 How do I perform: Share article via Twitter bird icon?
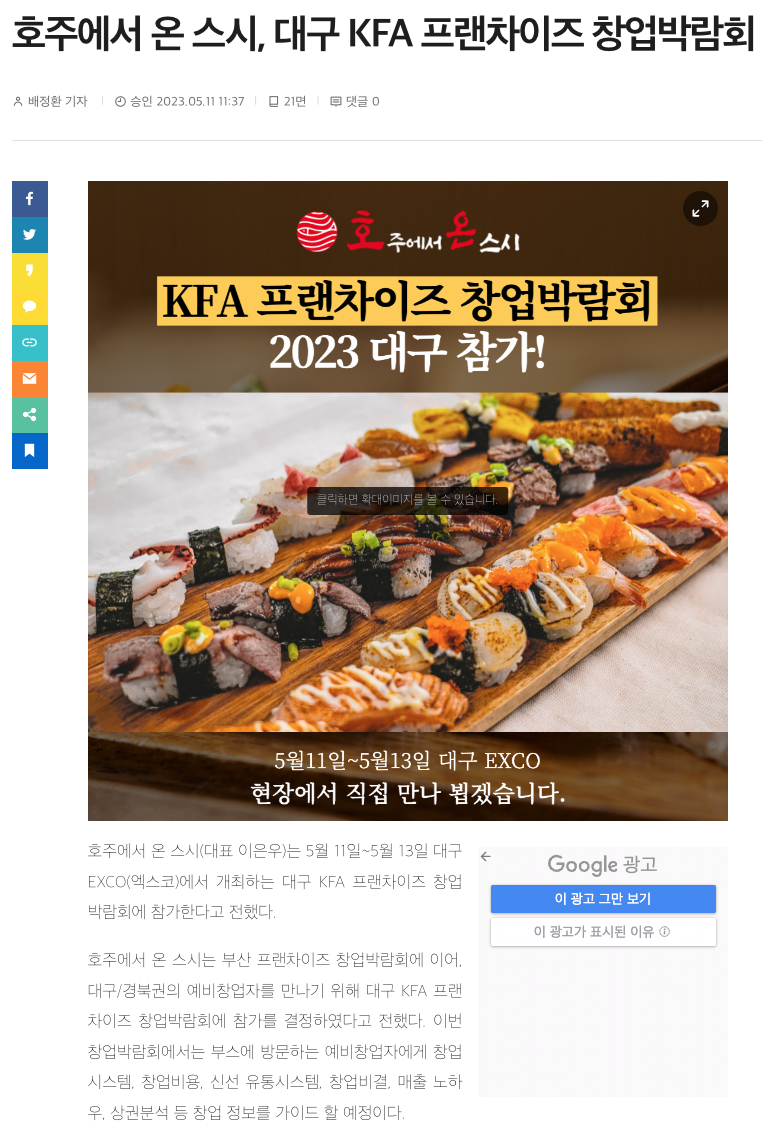(x=30, y=235)
